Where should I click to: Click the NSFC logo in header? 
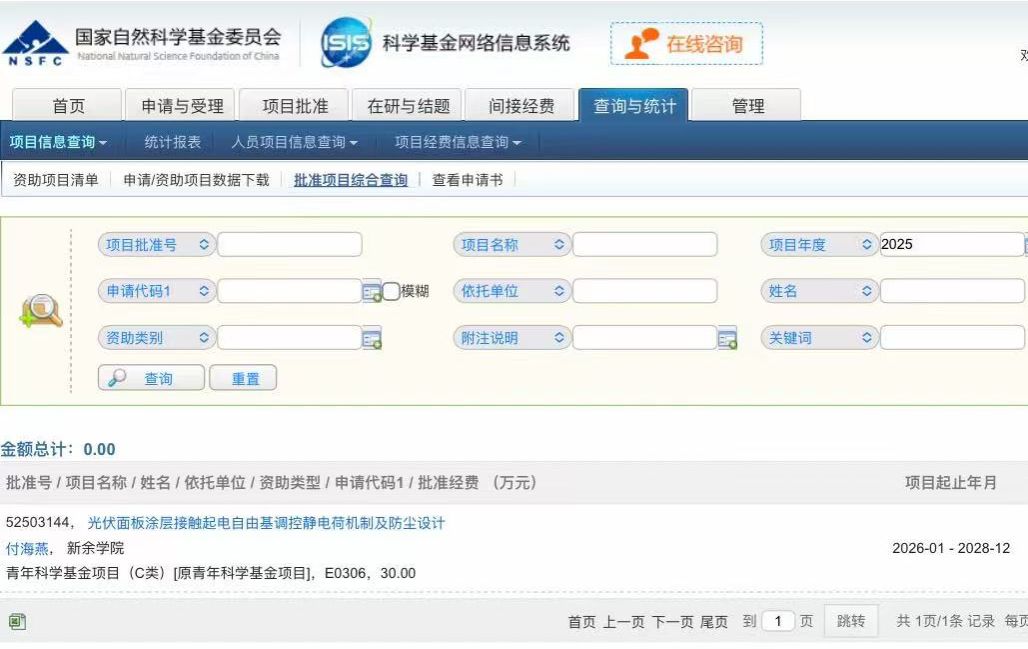coord(35,43)
